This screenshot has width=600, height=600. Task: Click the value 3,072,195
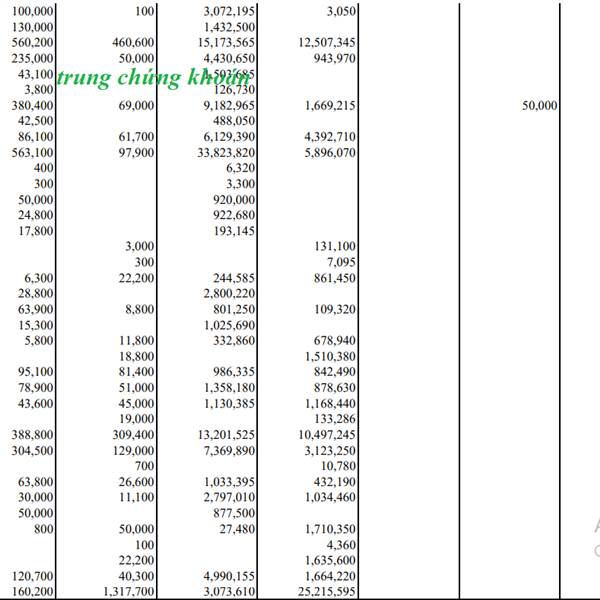[x=229, y=11]
